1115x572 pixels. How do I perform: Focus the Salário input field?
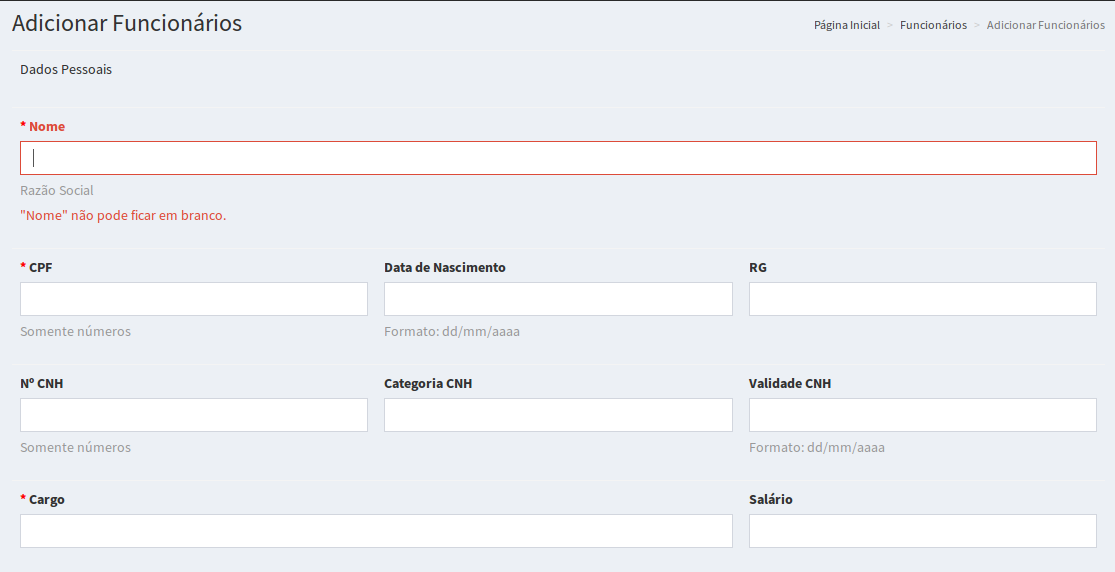922,531
